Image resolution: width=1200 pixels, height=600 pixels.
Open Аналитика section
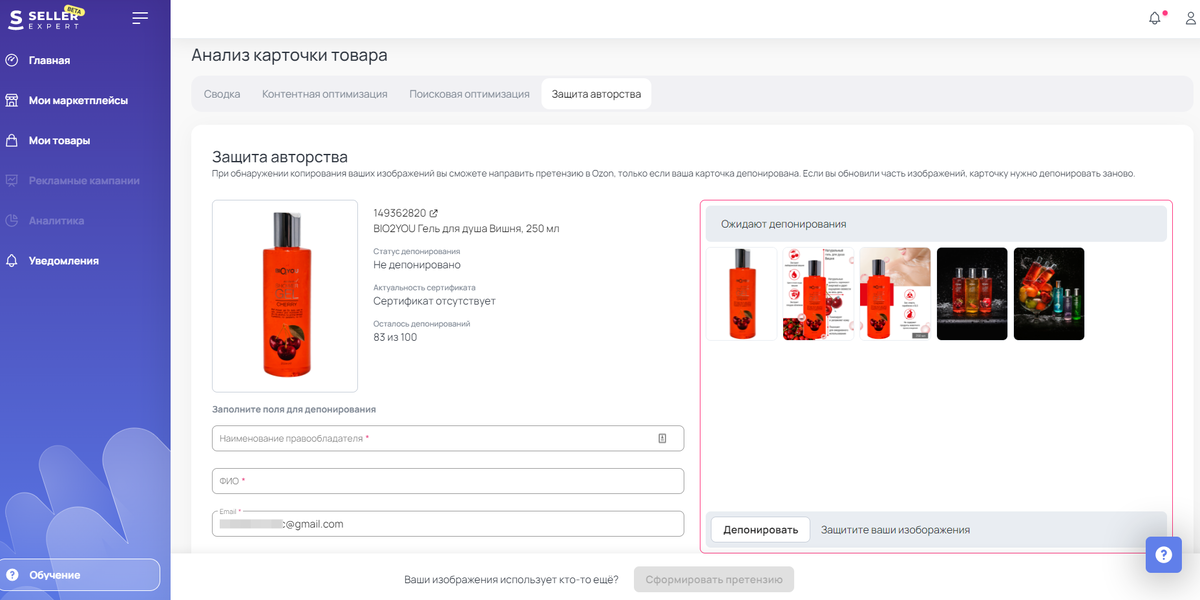point(56,220)
